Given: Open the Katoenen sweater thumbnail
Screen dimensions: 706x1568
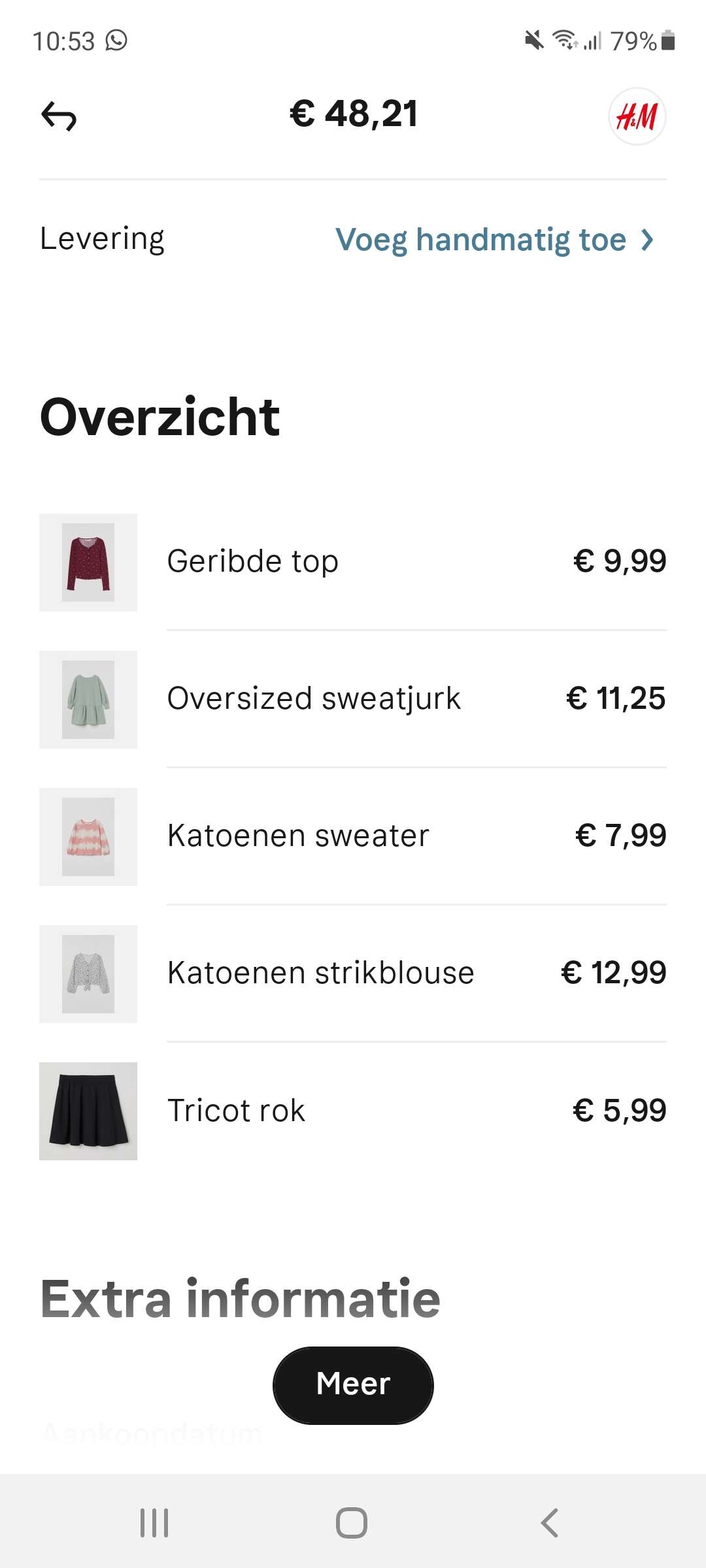Looking at the screenshot, I should tap(88, 837).
